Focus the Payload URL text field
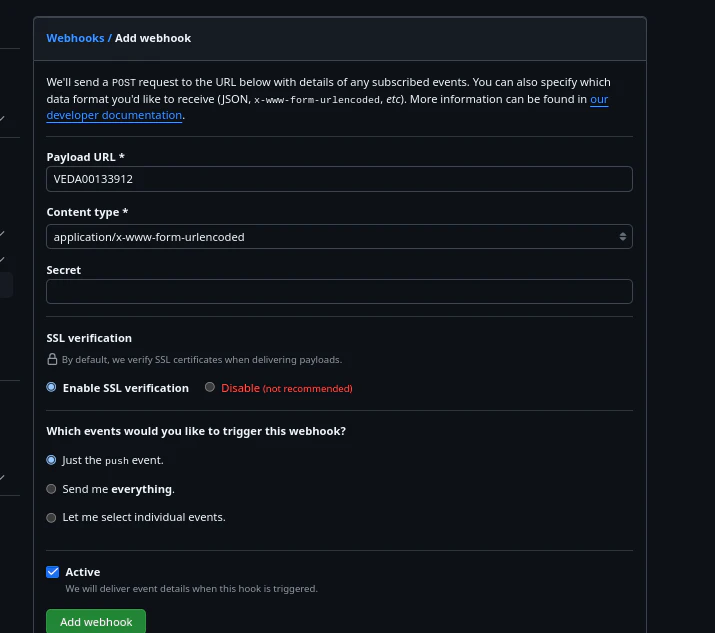715x633 pixels. pos(339,179)
